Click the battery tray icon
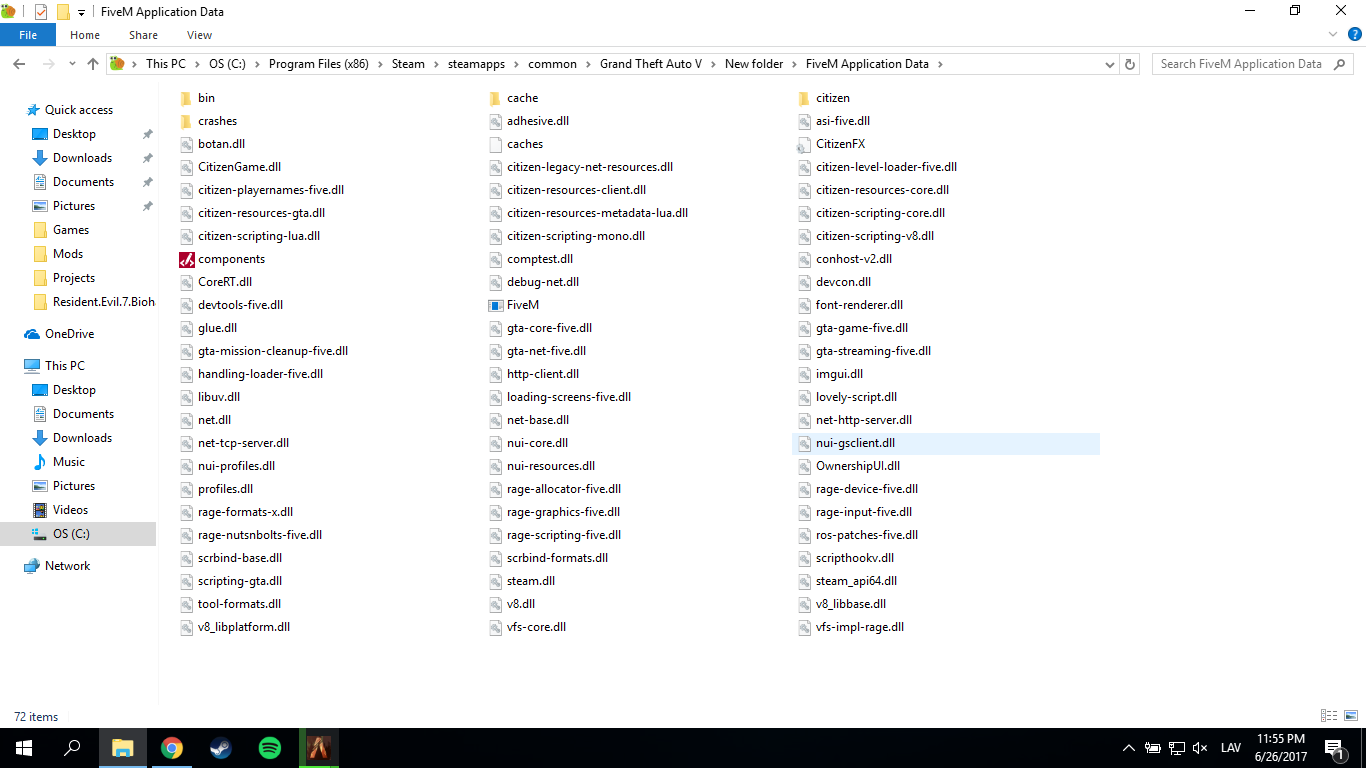This screenshot has height=768, width=1366. [1153, 748]
